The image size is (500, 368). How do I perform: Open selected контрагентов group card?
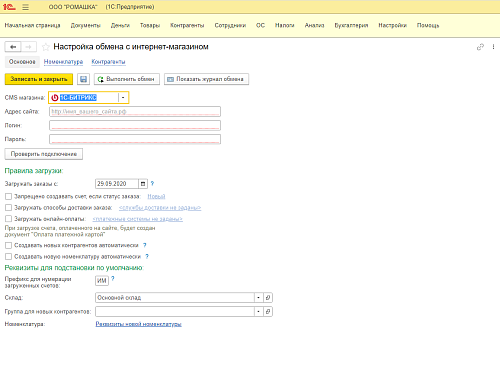point(268,312)
